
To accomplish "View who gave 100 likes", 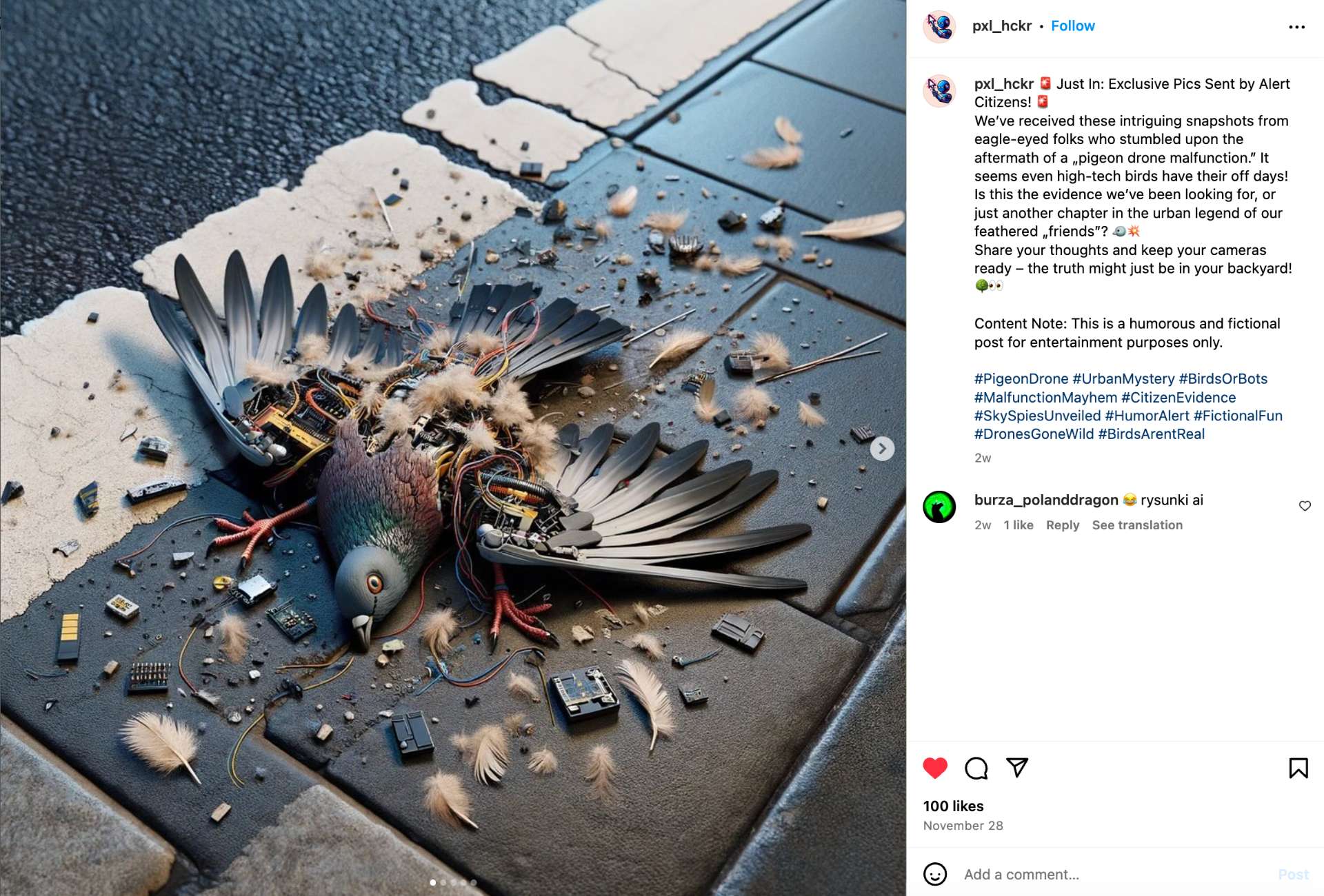I will point(953,806).
